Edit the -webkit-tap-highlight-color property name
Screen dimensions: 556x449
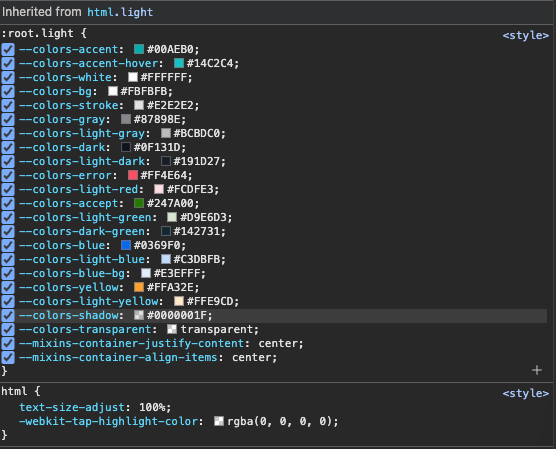[x=108, y=422]
